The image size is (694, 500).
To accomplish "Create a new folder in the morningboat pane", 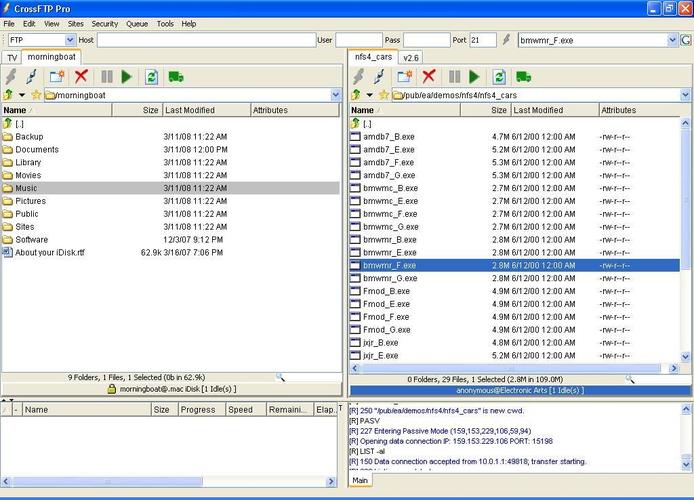I will pyautogui.click(x=57, y=76).
